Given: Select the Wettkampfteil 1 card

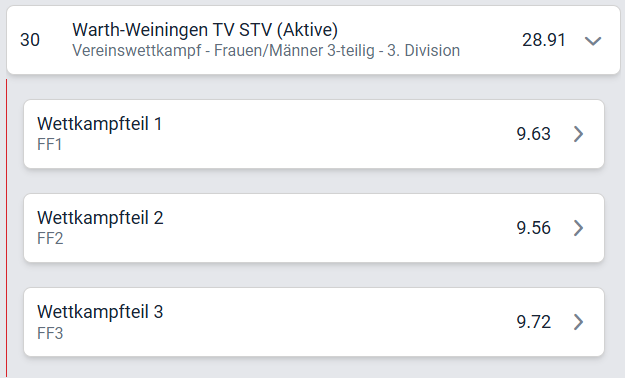Looking at the screenshot, I should [314, 134].
